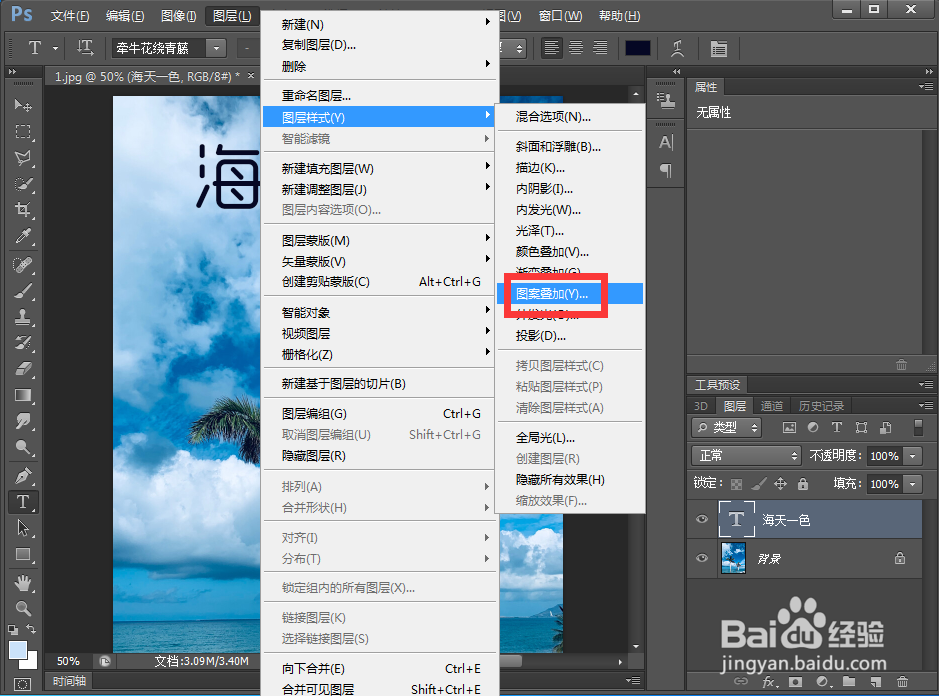The width and height of the screenshot is (939, 696).
Task: Open the fx layer style menu icon
Action: click(x=768, y=681)
